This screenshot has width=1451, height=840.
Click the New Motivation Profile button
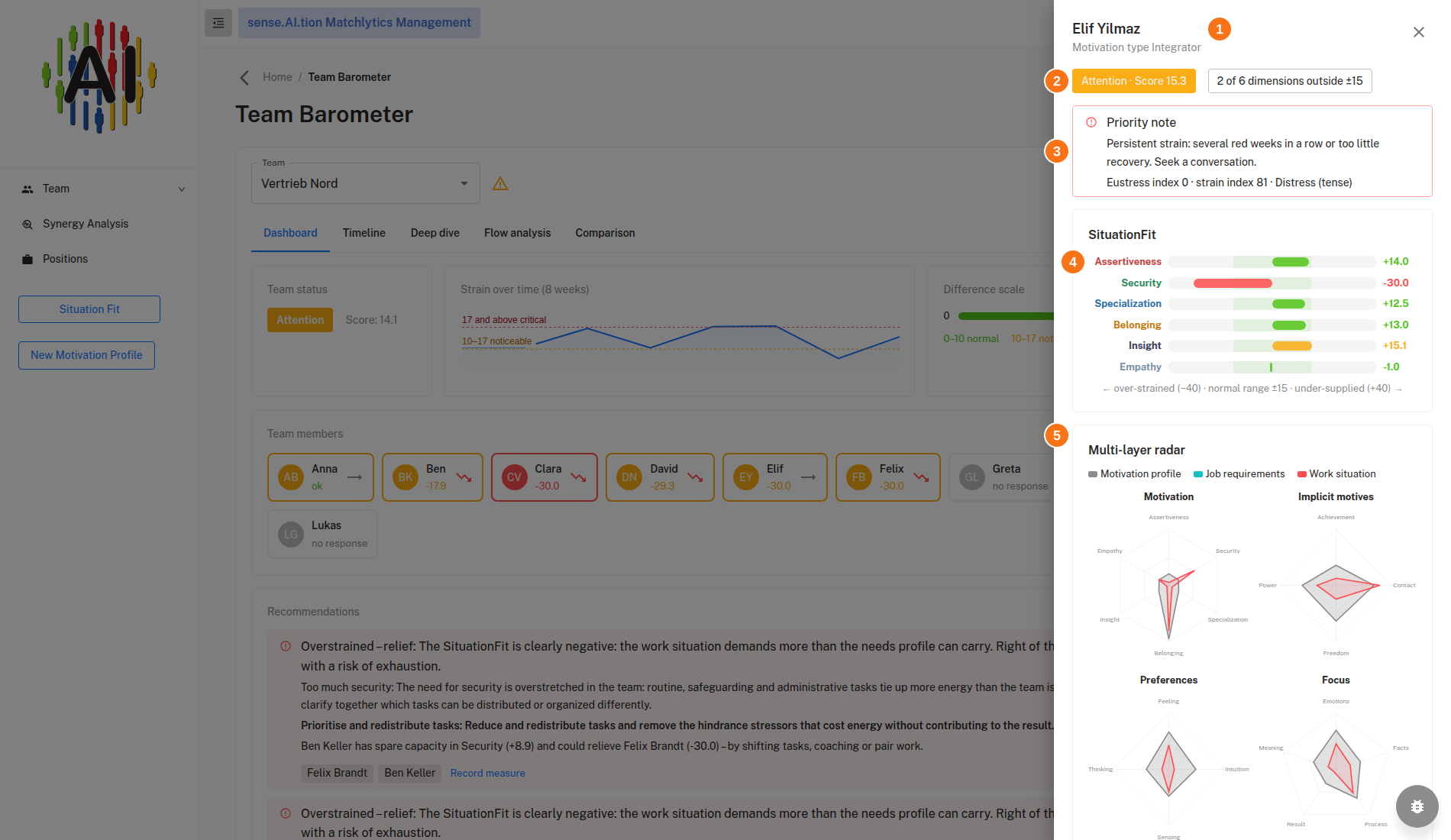click(86, 355)
